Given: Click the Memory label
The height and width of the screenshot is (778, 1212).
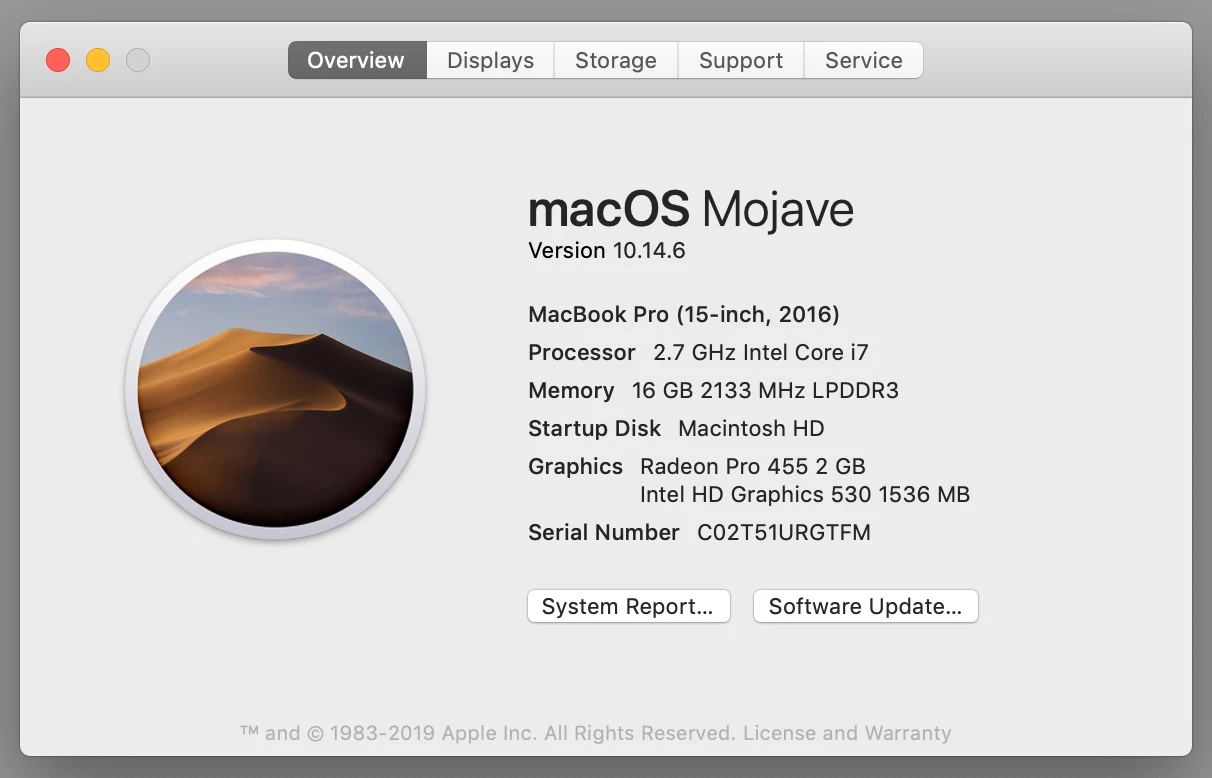Looking at the screenshot, I should pyautogui.click(x=571, y=390).
